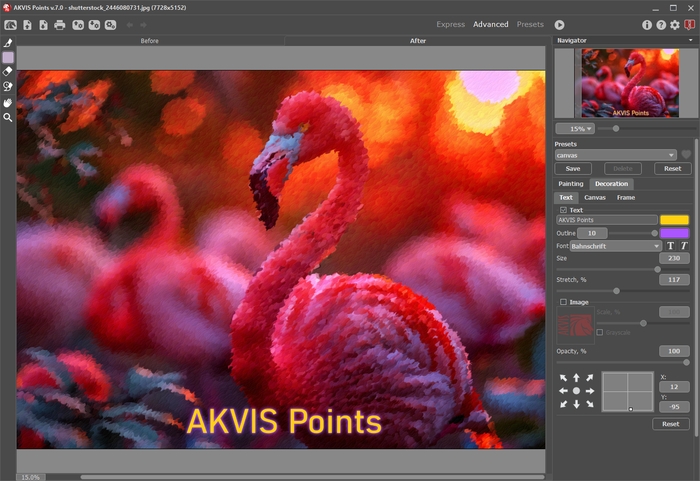
Task: Open program info icon
Action: click(646, 25)
